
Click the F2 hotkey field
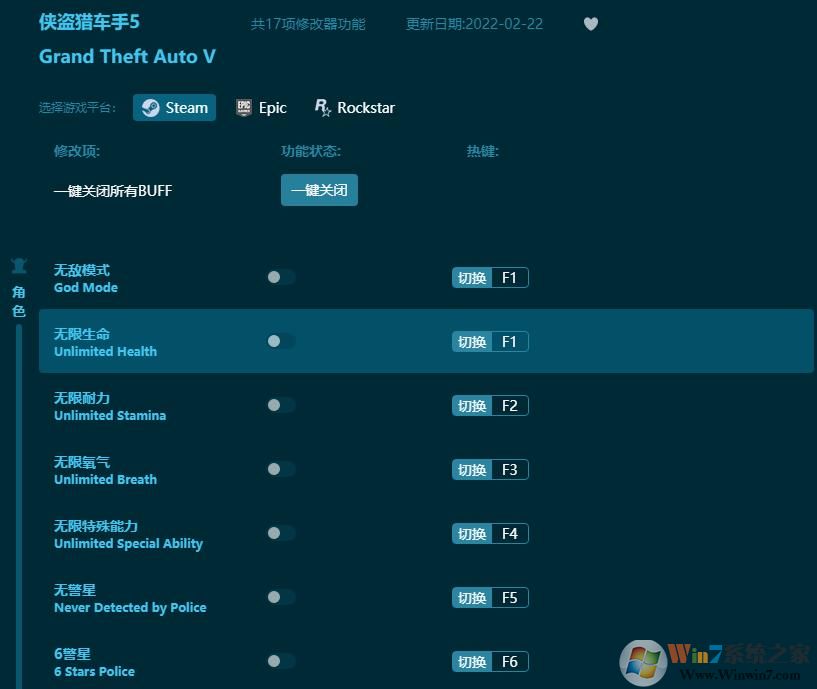510,406
